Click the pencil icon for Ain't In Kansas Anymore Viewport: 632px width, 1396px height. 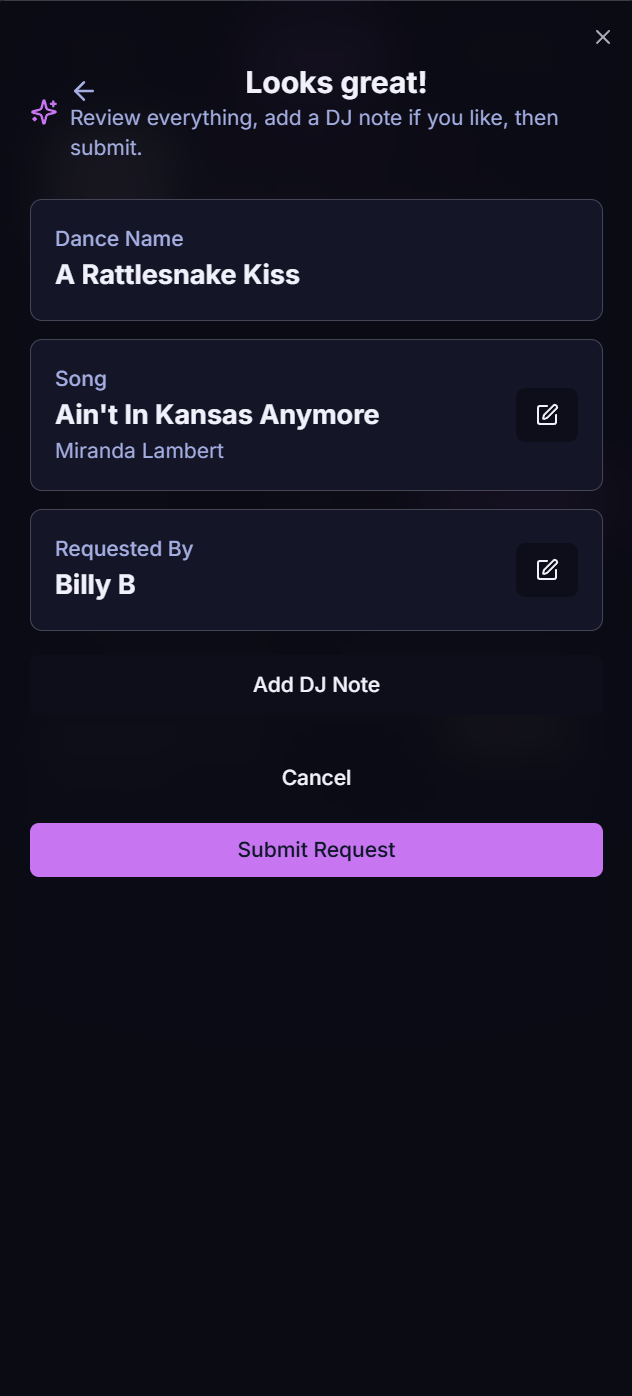tap(546, 414)
